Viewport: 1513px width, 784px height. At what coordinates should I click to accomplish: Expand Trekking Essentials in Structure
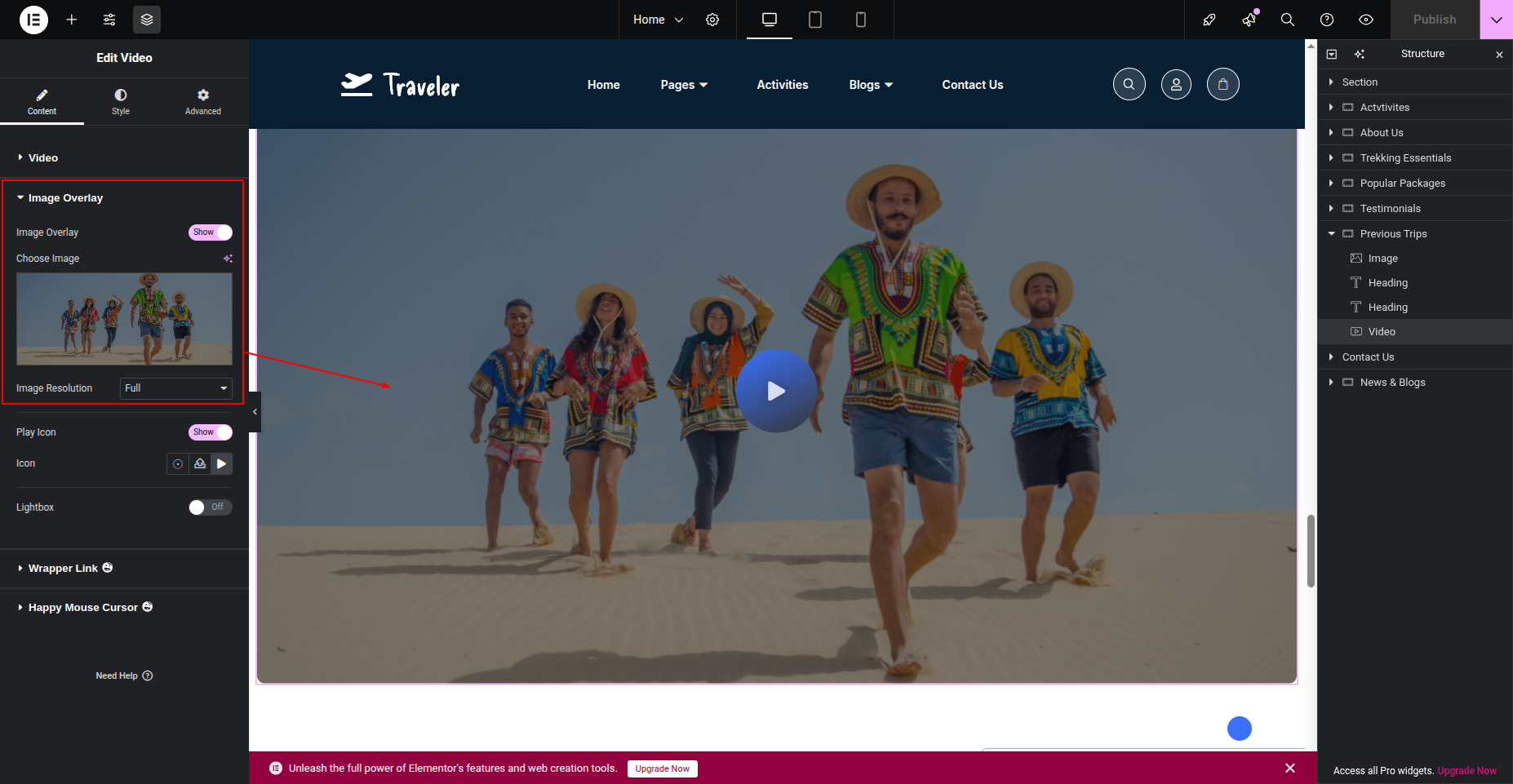(x=1331, y=158)
